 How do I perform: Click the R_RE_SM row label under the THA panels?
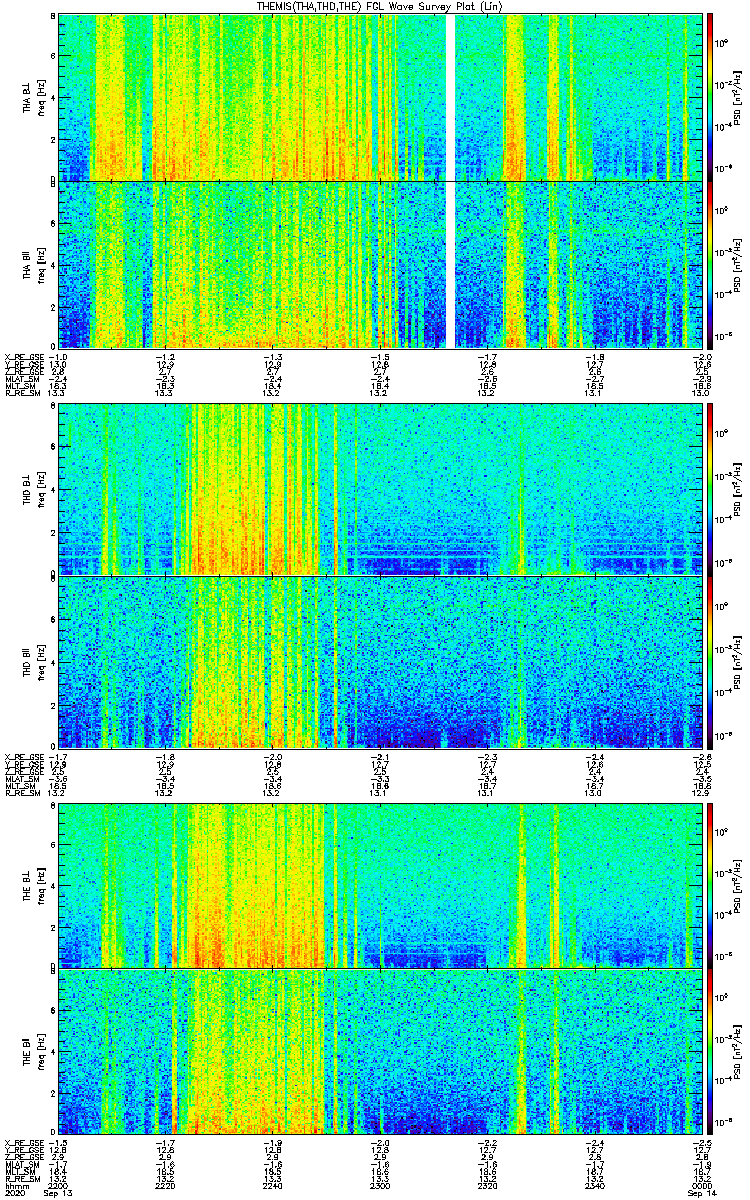(23, 392)
